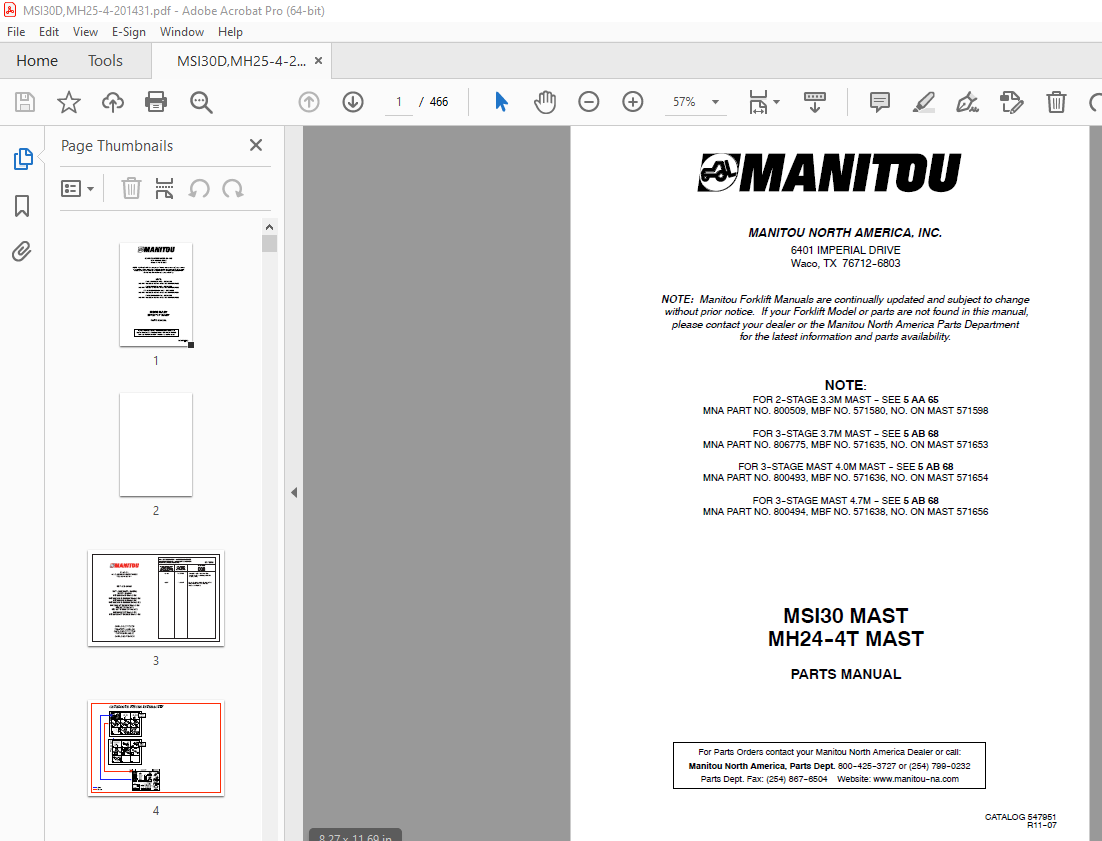
Task: Open the E-Sign menu
Action: click(129, 32)
